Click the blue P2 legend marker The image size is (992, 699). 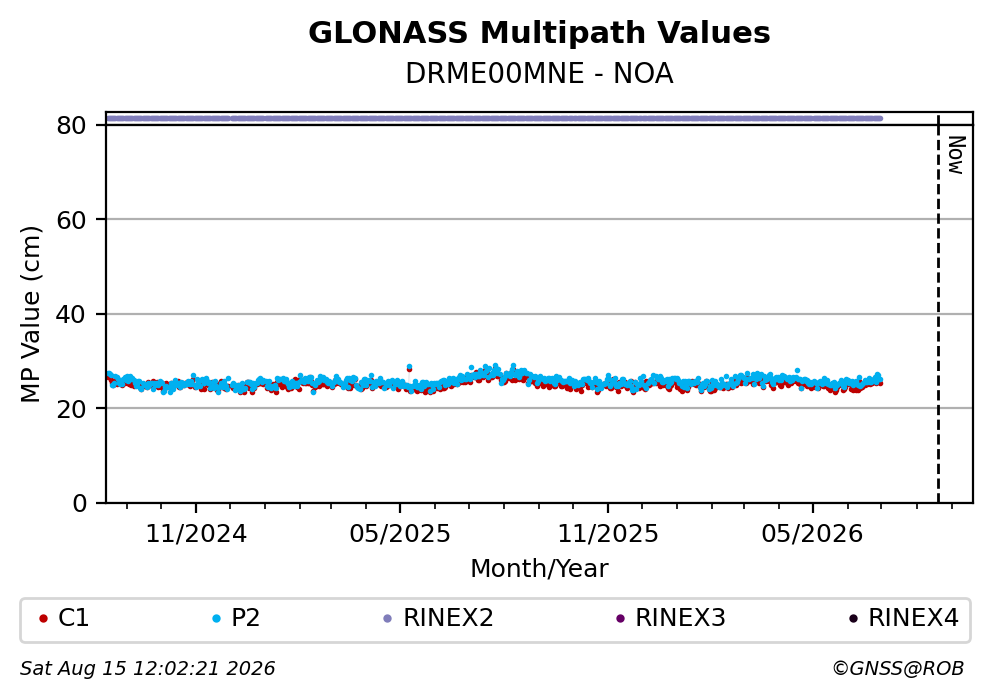point(216,619)
